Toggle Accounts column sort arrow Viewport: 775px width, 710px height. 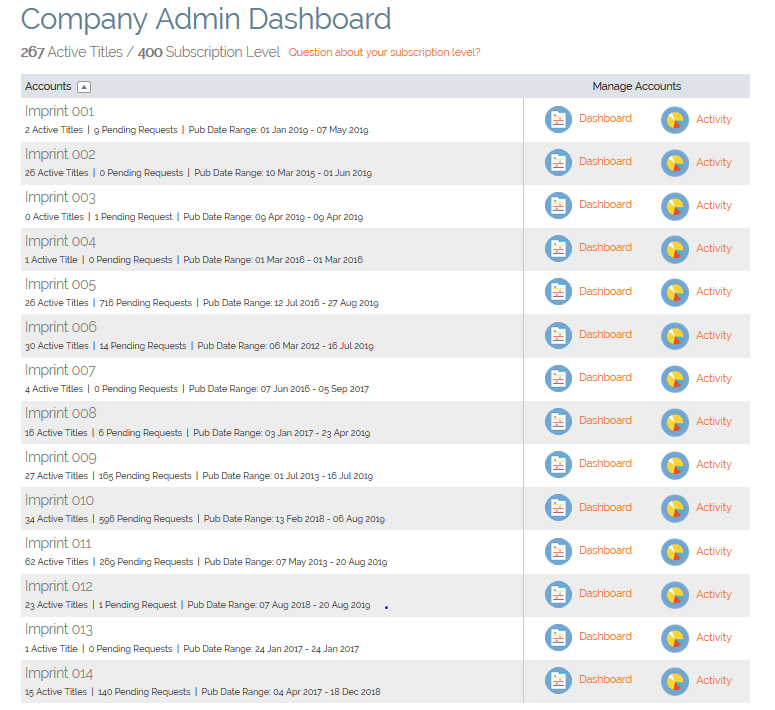[x=84, y=87]
